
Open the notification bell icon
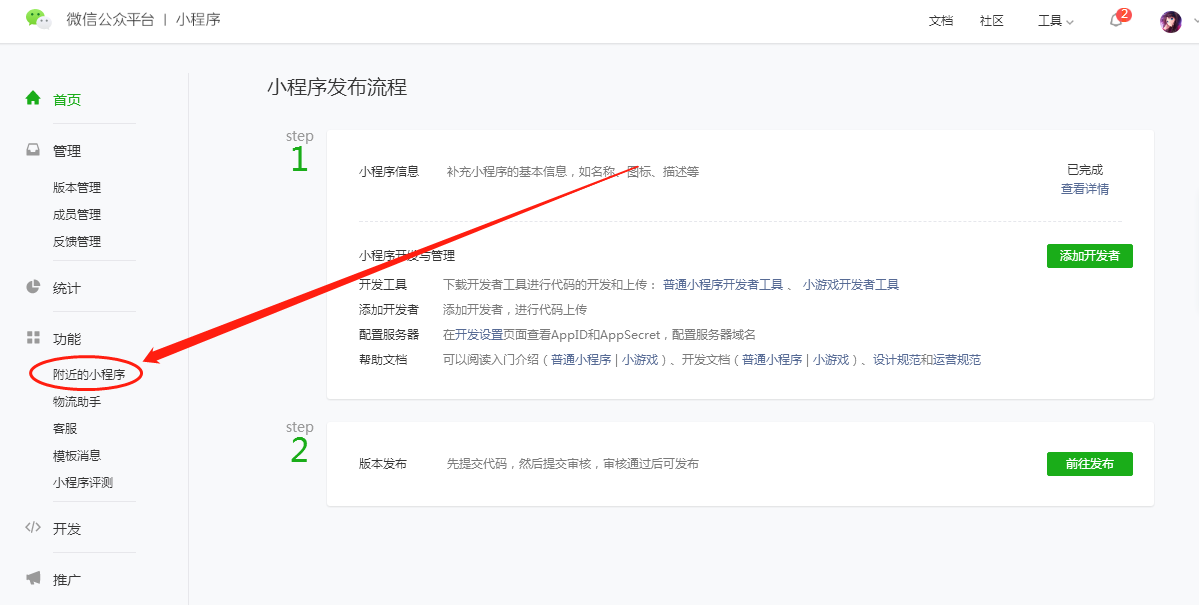point(1116,21)
